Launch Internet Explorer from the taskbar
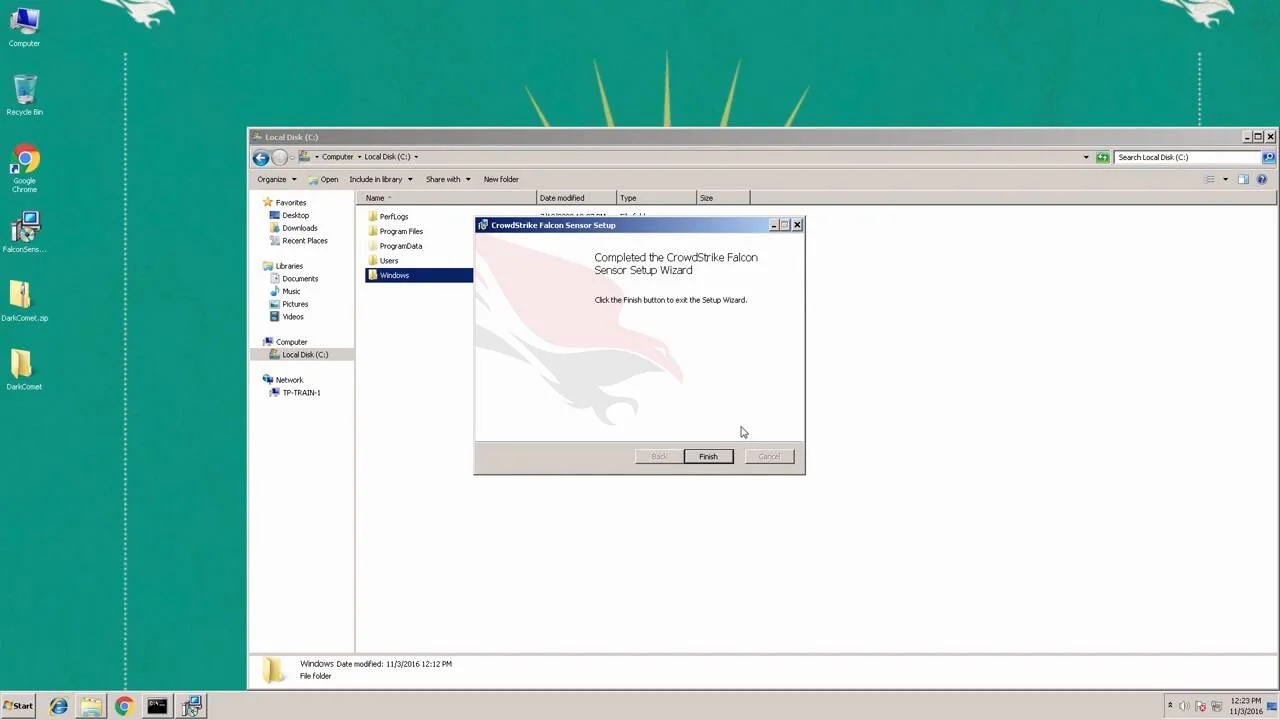Image resolution: width=1280 pixels, height=720 pixels. pyautogui.click(x=59, y=706)
